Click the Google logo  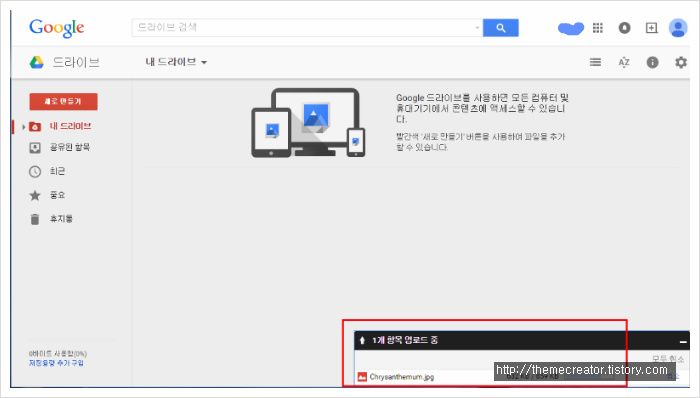[57, 28]
